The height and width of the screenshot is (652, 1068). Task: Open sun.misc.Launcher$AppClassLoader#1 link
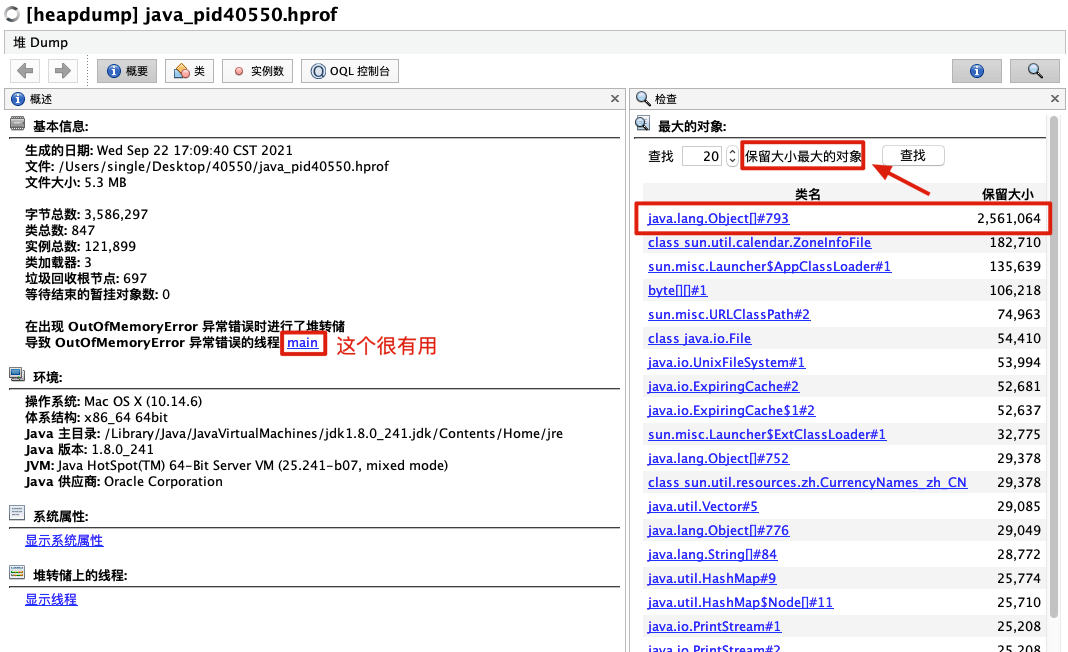(769, 266)
